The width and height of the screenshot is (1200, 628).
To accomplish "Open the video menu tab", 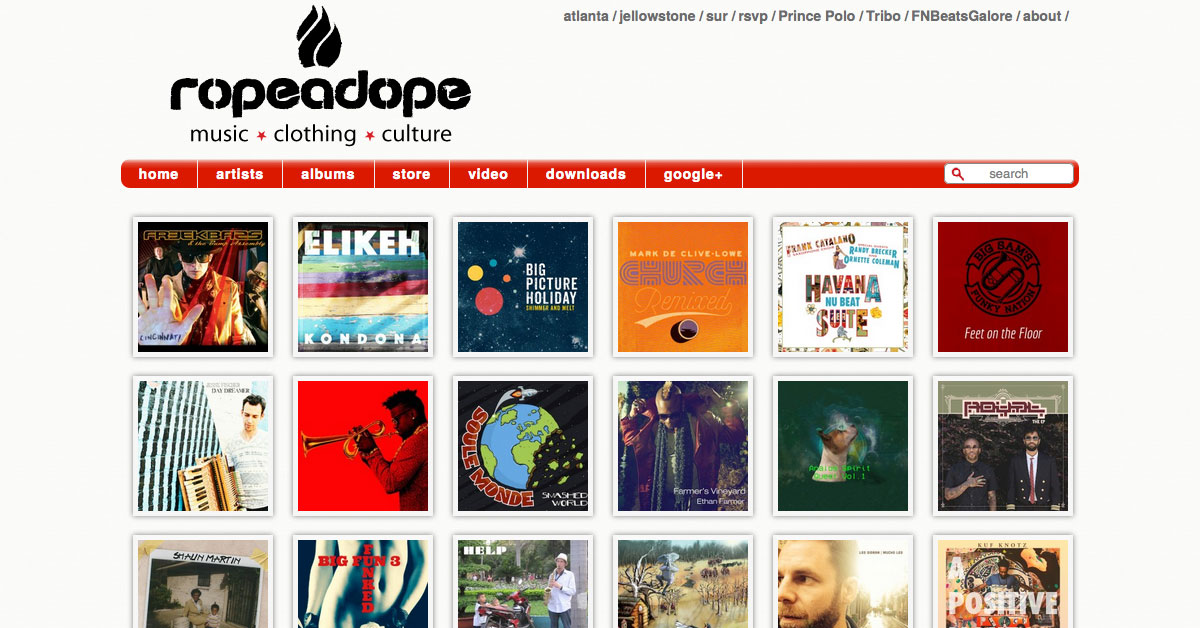I will click(x=488, y=174).
